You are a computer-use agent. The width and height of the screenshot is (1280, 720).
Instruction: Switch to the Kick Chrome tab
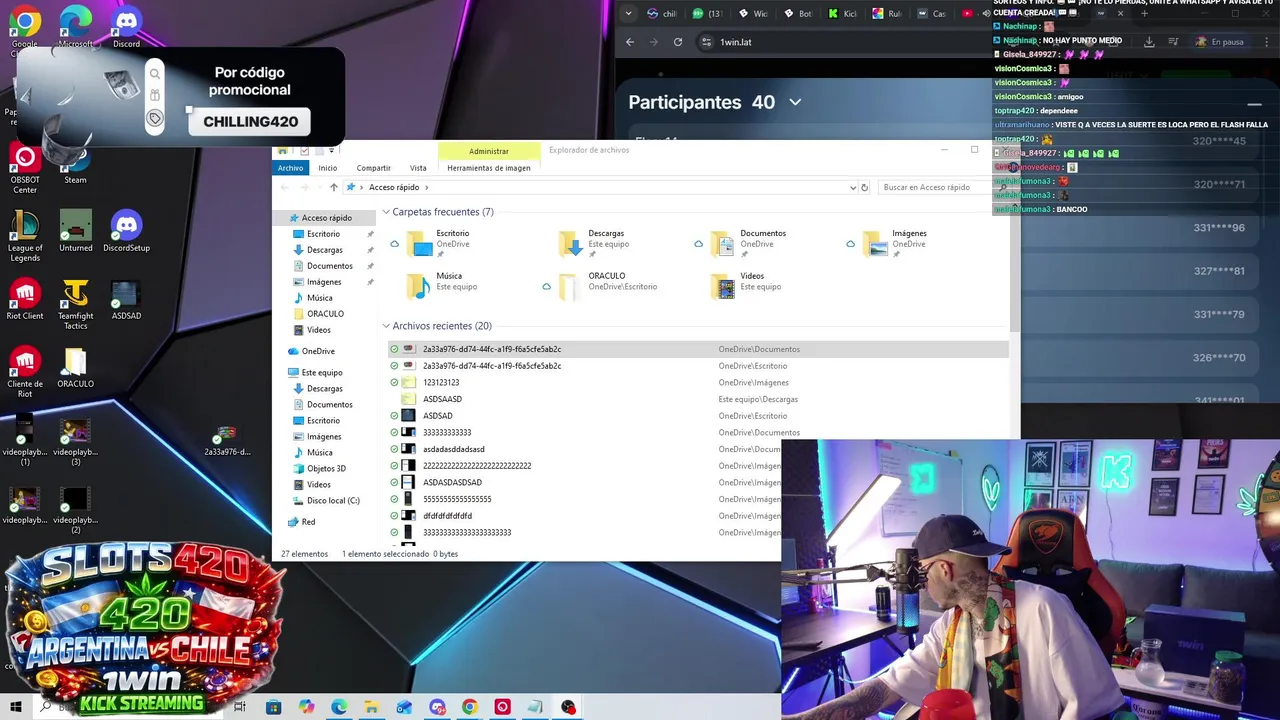click(842, 13)
